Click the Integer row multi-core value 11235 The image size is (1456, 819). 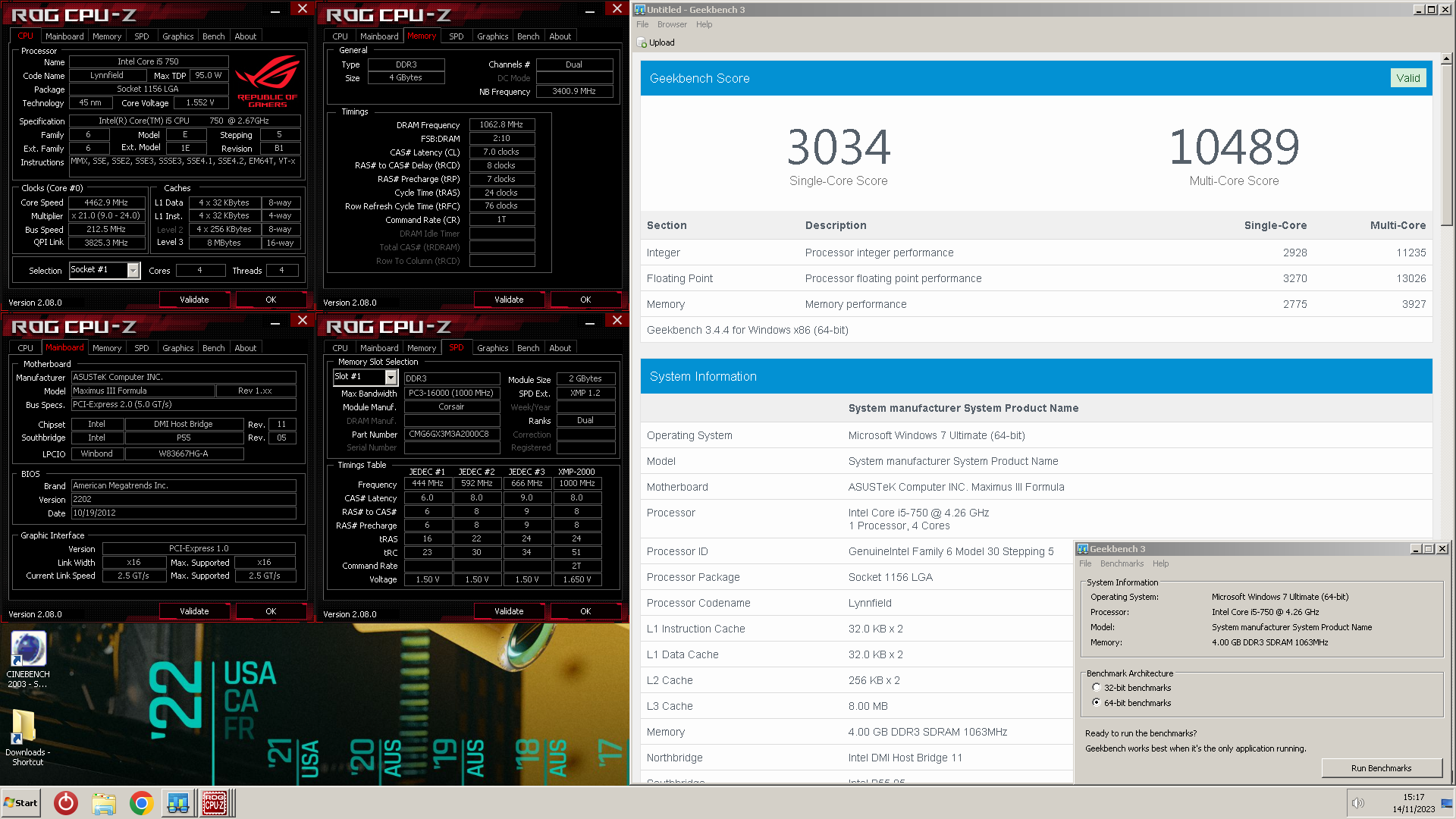[1410, 253]
